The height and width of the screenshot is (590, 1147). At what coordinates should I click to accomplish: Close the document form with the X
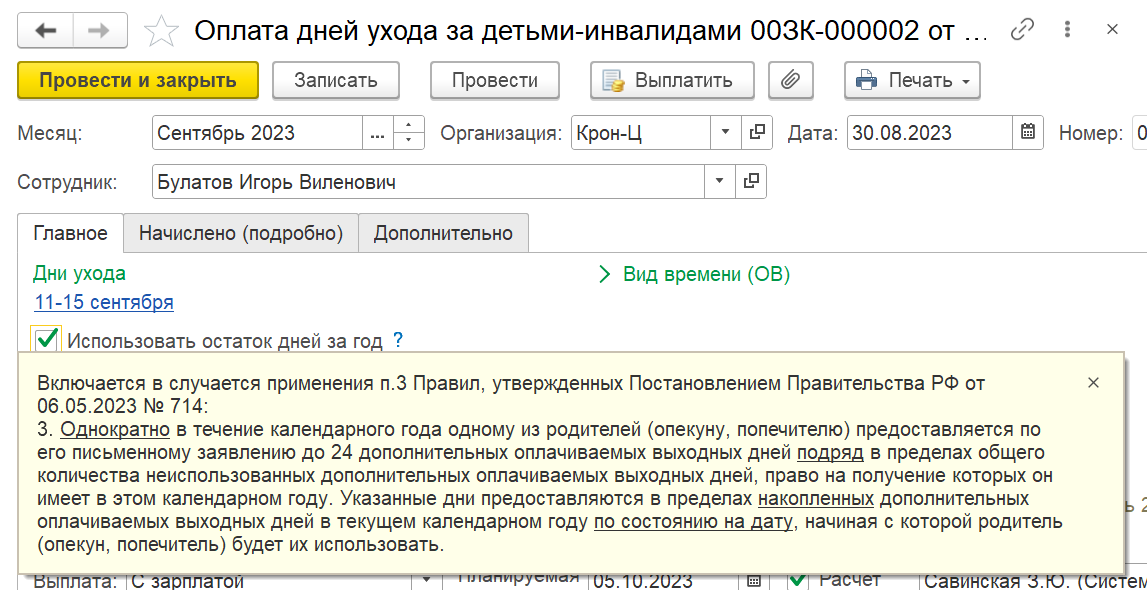1113,30
